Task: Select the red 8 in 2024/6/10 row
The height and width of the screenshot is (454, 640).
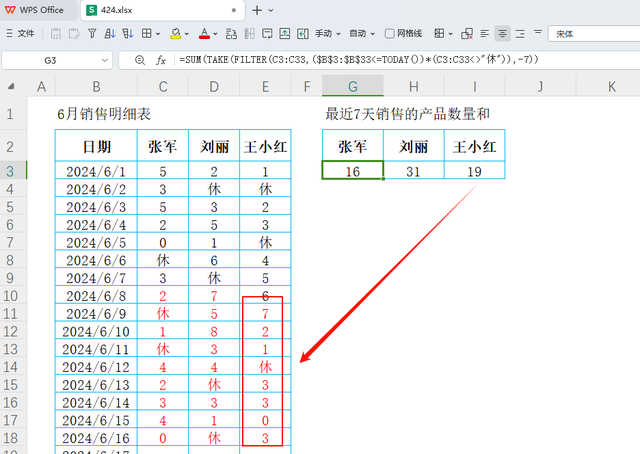Action: tap(214, 331)
